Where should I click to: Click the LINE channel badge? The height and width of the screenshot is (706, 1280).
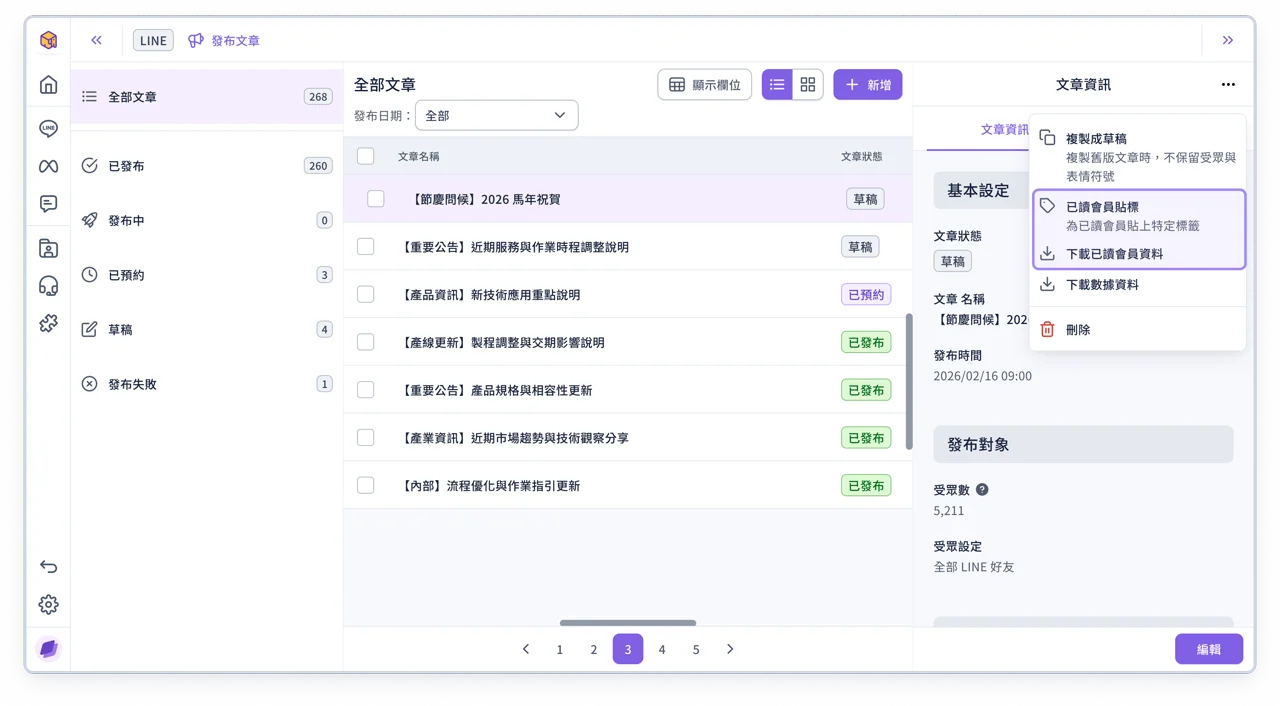(x=153, y=41)
